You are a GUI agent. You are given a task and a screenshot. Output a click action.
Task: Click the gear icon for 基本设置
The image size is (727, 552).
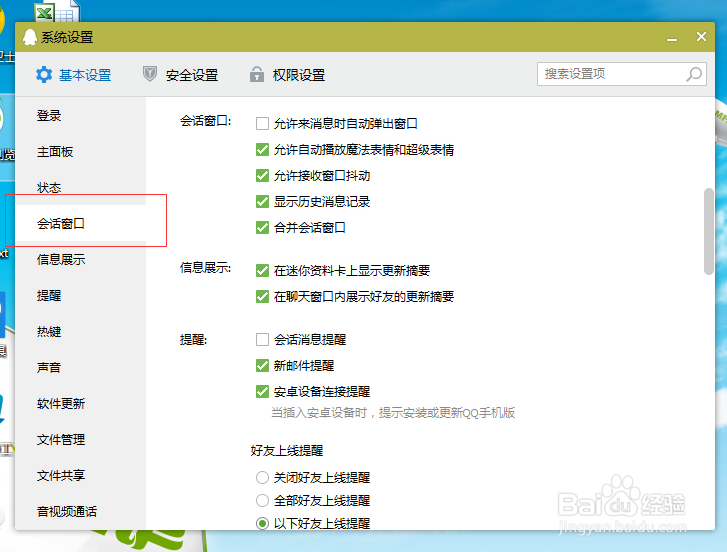click(44, 75)
